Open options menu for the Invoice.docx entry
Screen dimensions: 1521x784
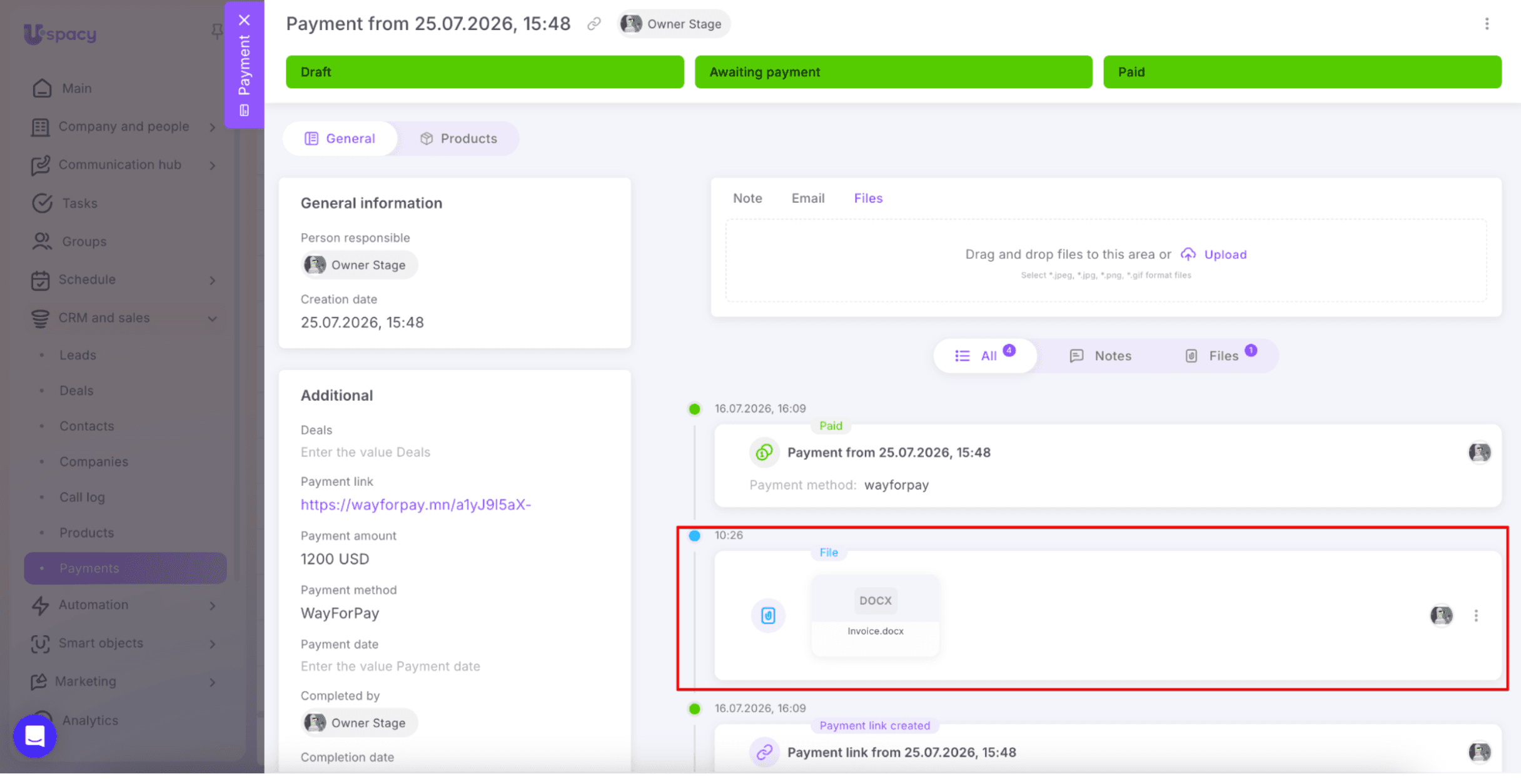tap(1476, 616)
